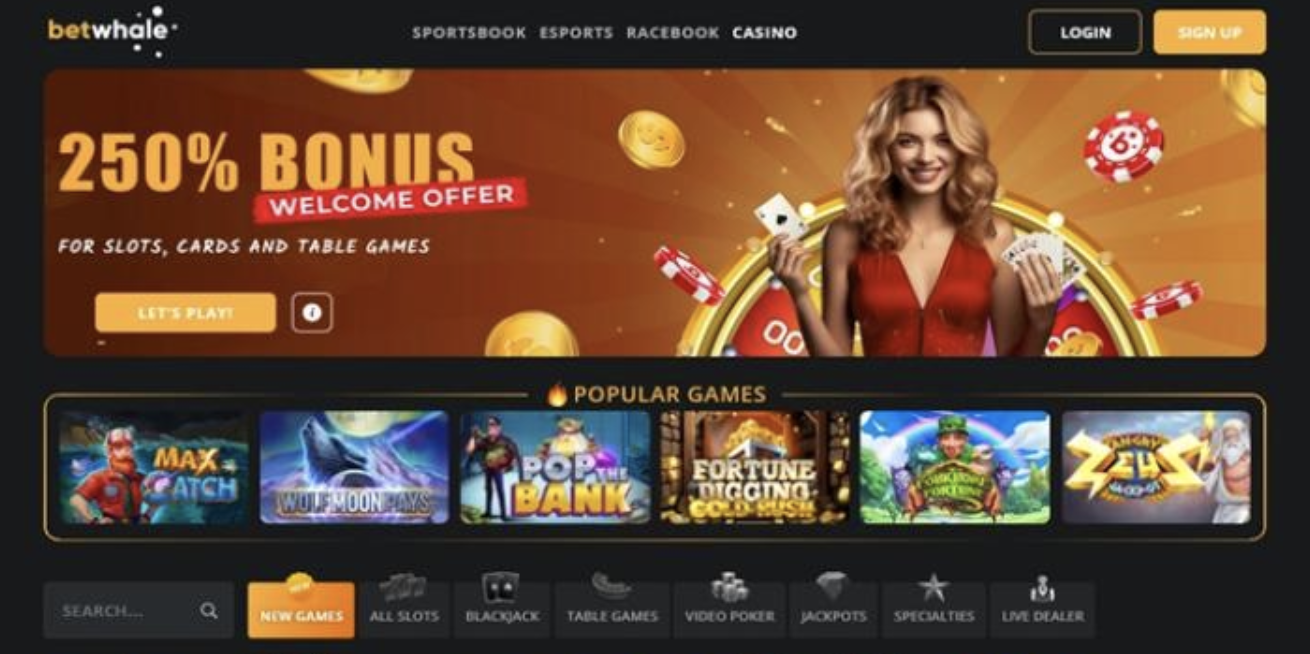
Task: Select the All Slots category icon
Action: click(404, 586)
